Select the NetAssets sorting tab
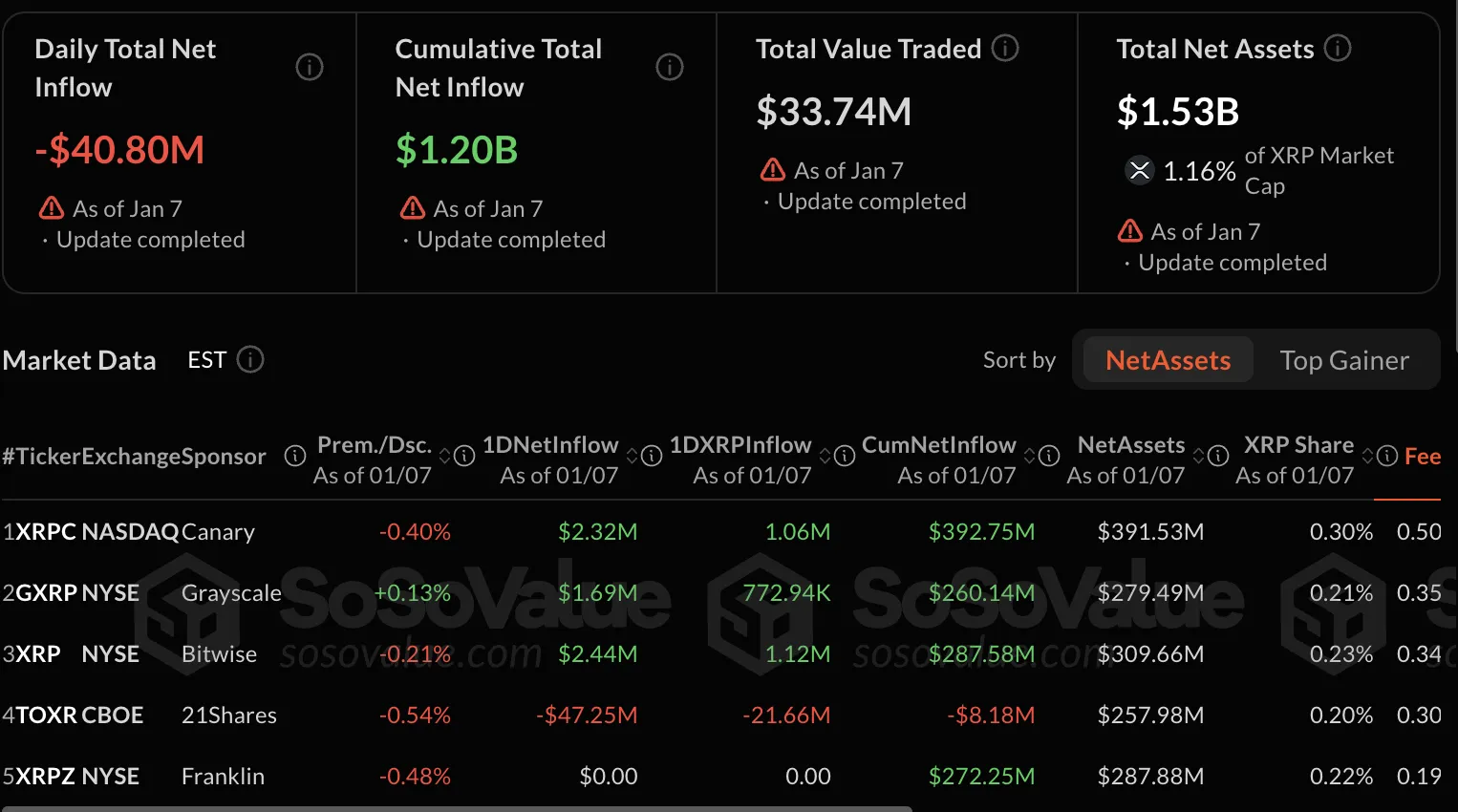This screenshot has width=1458, height=812. 1168,360
